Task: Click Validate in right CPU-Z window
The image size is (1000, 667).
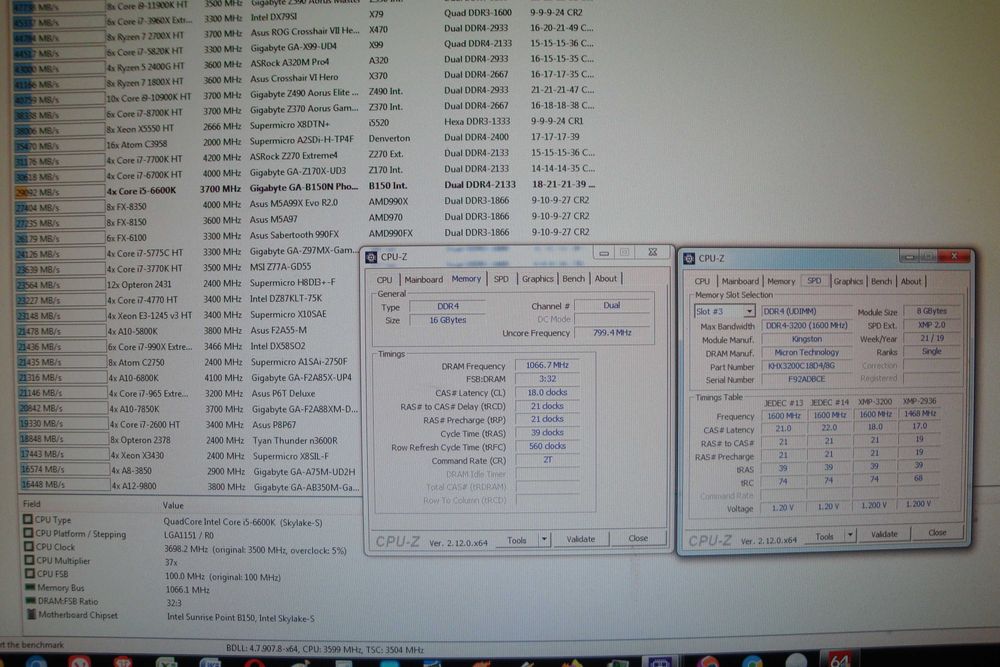Action: [x=884, y=534]
